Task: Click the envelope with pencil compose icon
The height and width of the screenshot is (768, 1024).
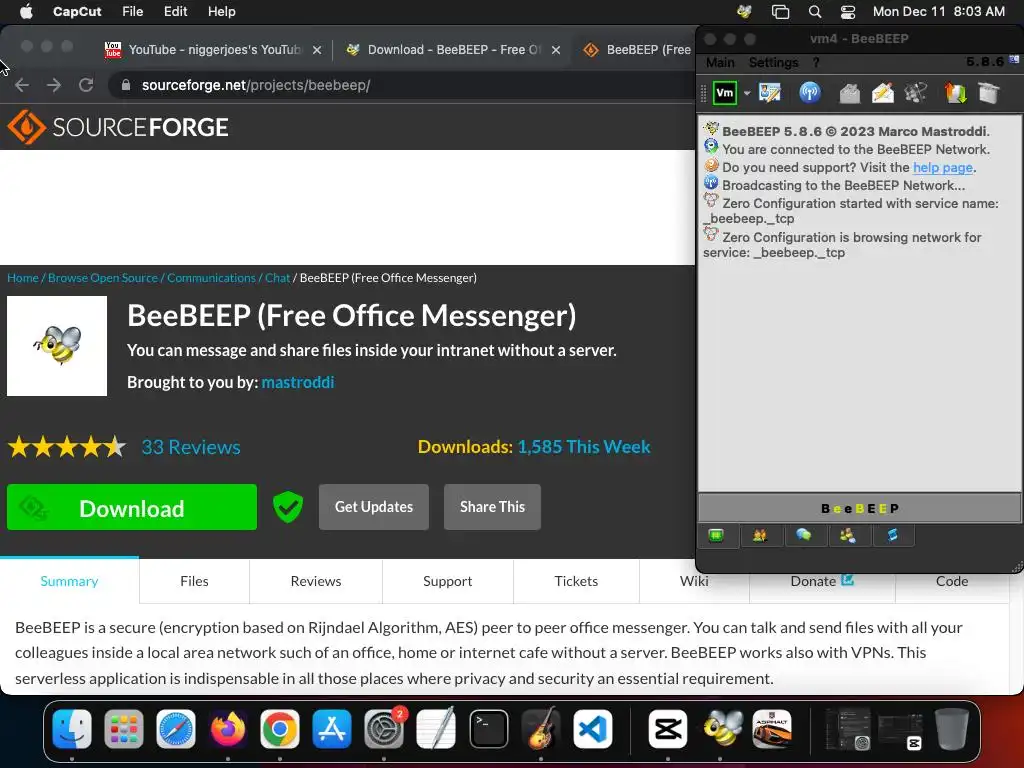Action: coord(883,93)
